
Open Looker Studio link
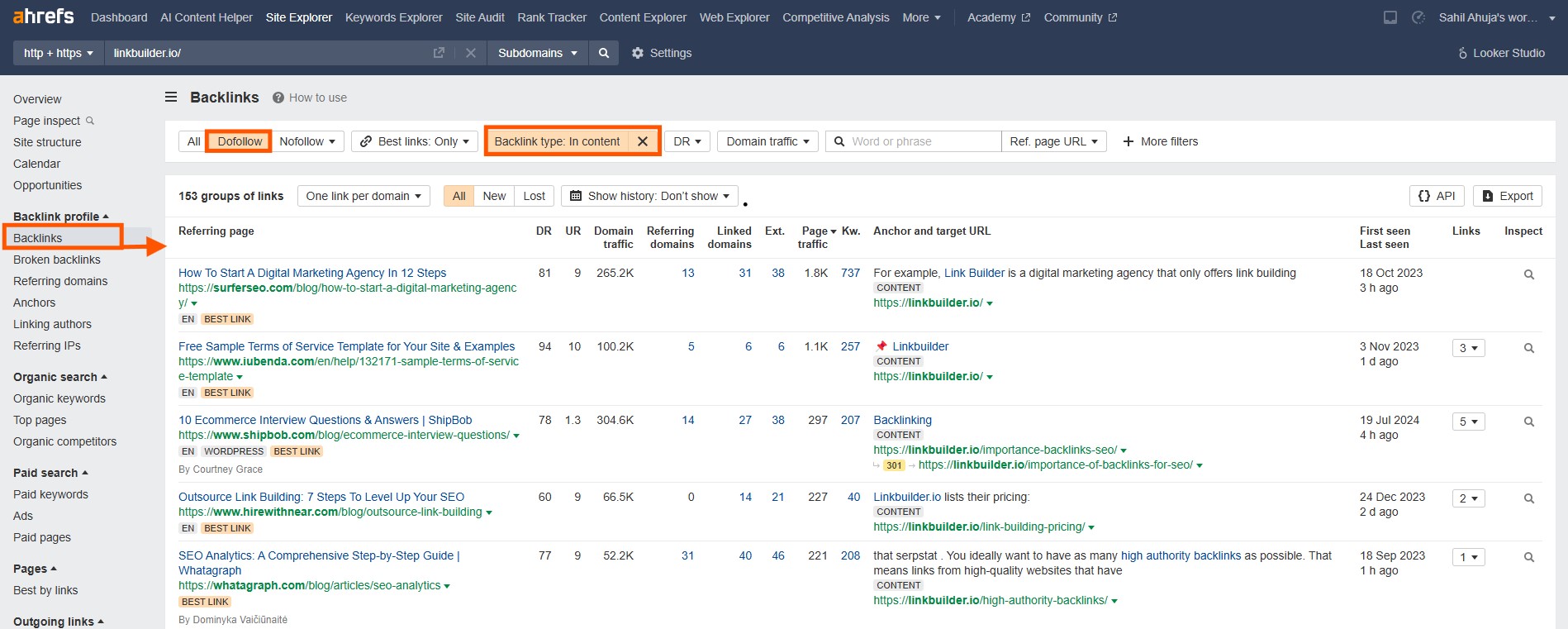click(1501, 53)
